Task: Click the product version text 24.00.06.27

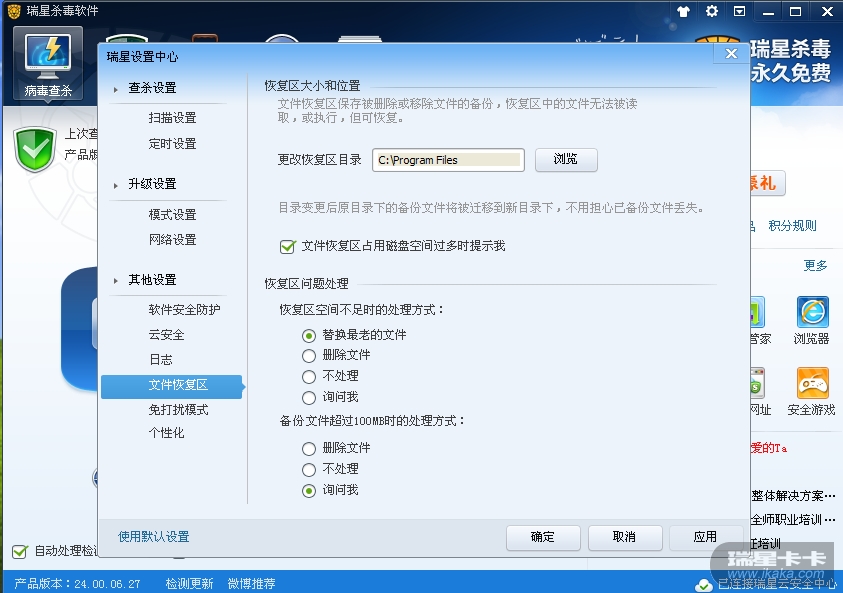Action: [x=108, y=584]
